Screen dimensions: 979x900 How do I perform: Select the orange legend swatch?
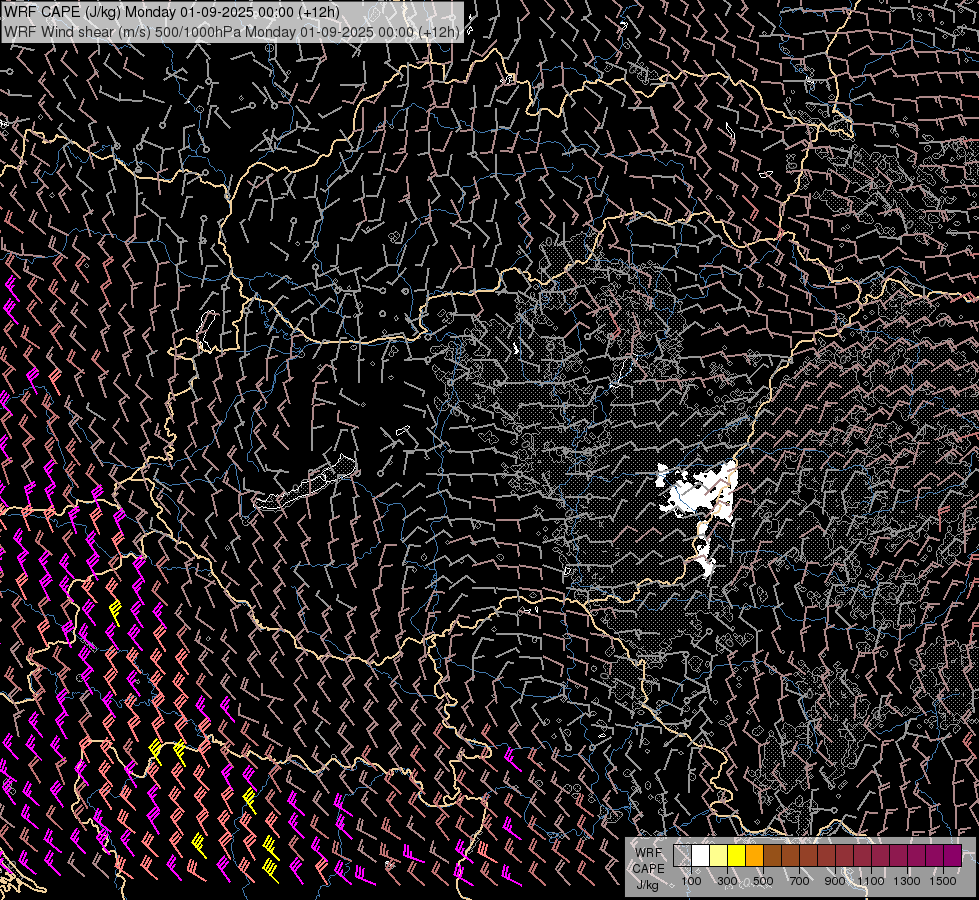754,855
